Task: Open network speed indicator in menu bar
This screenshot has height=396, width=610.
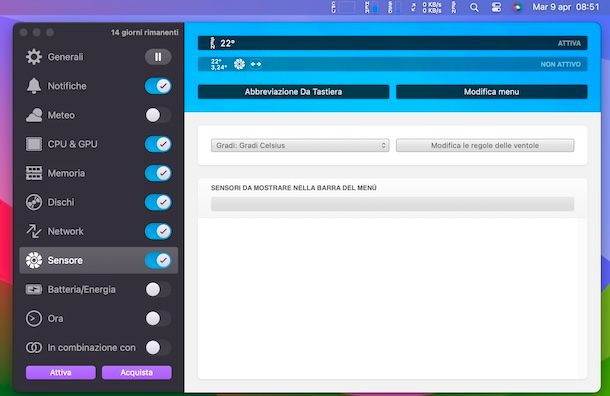Action: [x=427, y=7]
